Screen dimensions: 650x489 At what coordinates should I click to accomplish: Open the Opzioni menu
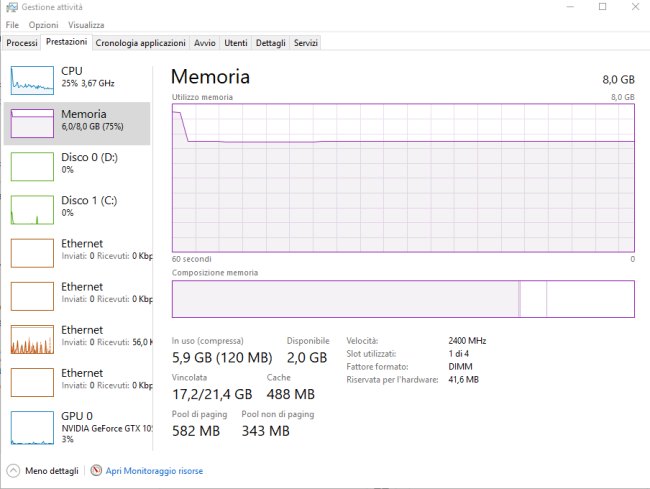tap(44, 25)
